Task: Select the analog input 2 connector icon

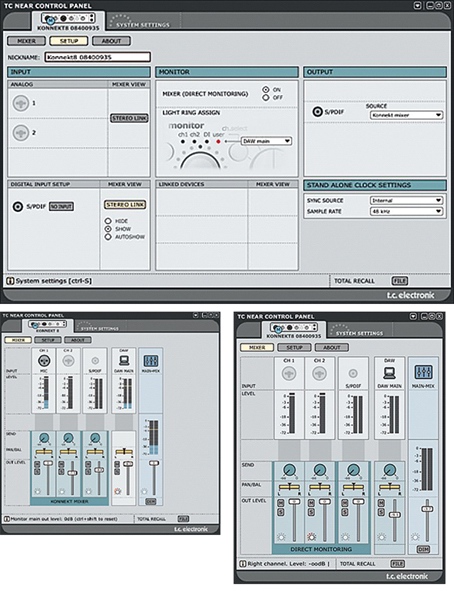Action: tap(21, 133)
